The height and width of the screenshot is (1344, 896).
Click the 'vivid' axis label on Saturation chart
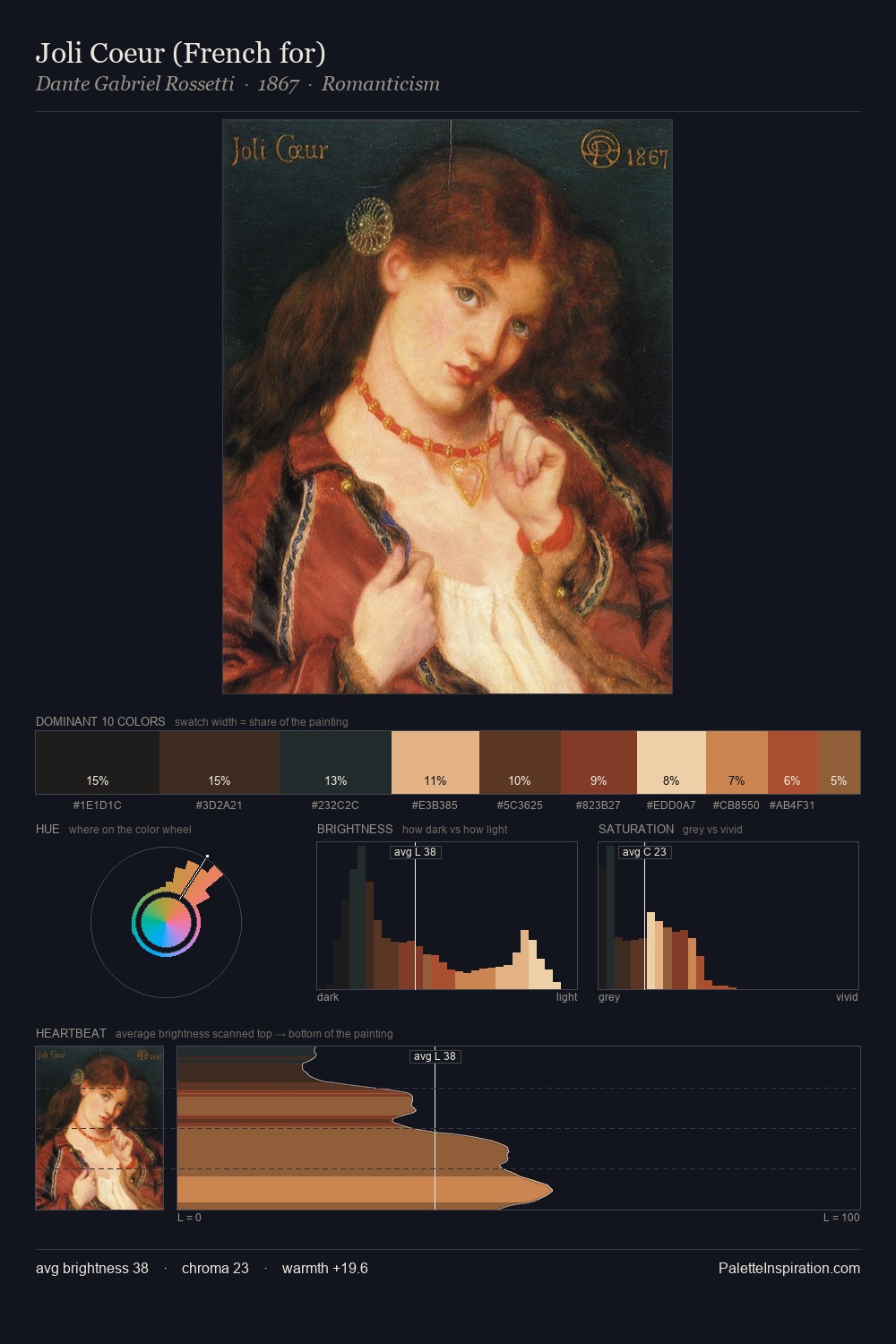(847, 997)
